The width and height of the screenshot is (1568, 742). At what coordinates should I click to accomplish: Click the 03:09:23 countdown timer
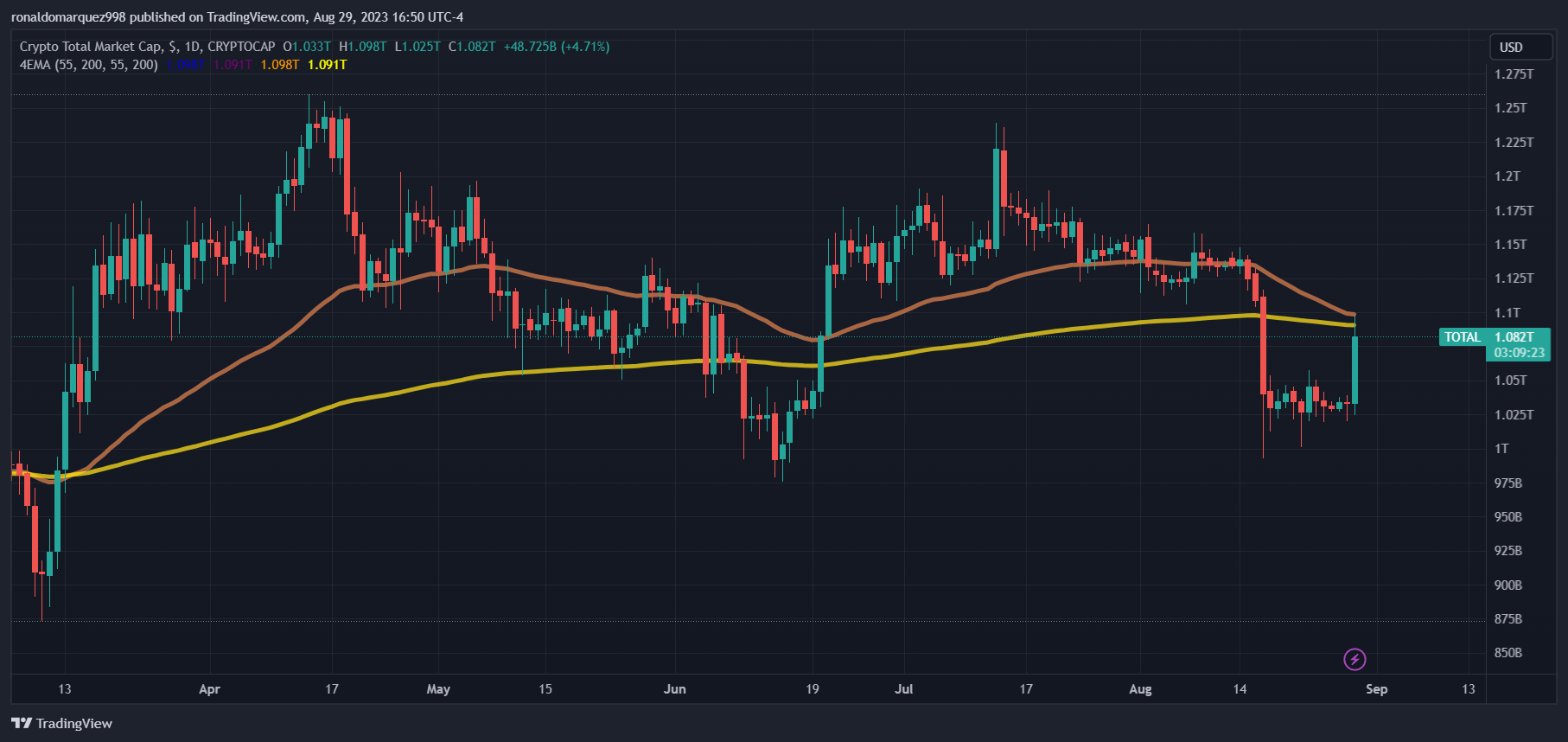point(1519,353)
